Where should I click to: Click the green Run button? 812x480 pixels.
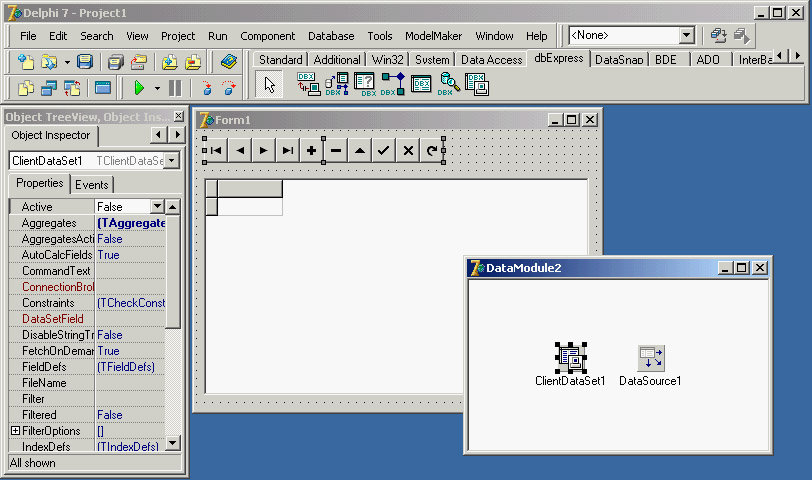click(x=139, y=88)
